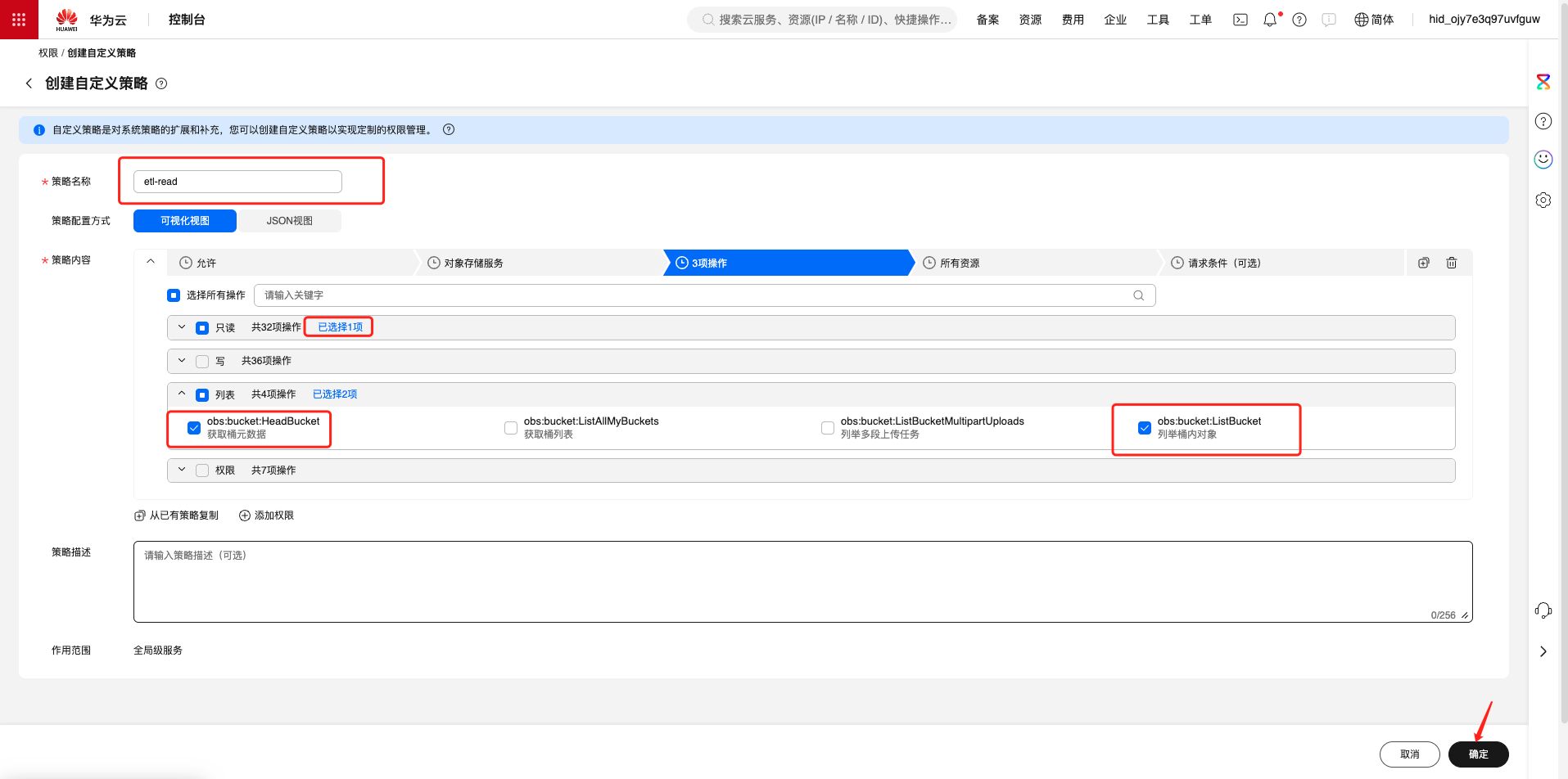Image resolution: width=1568 pixels, height=779 pixels.
Task: Uncheck obs:bucket:HeadBucket permission
Action: pyautogui.click(x=194, y=428)
